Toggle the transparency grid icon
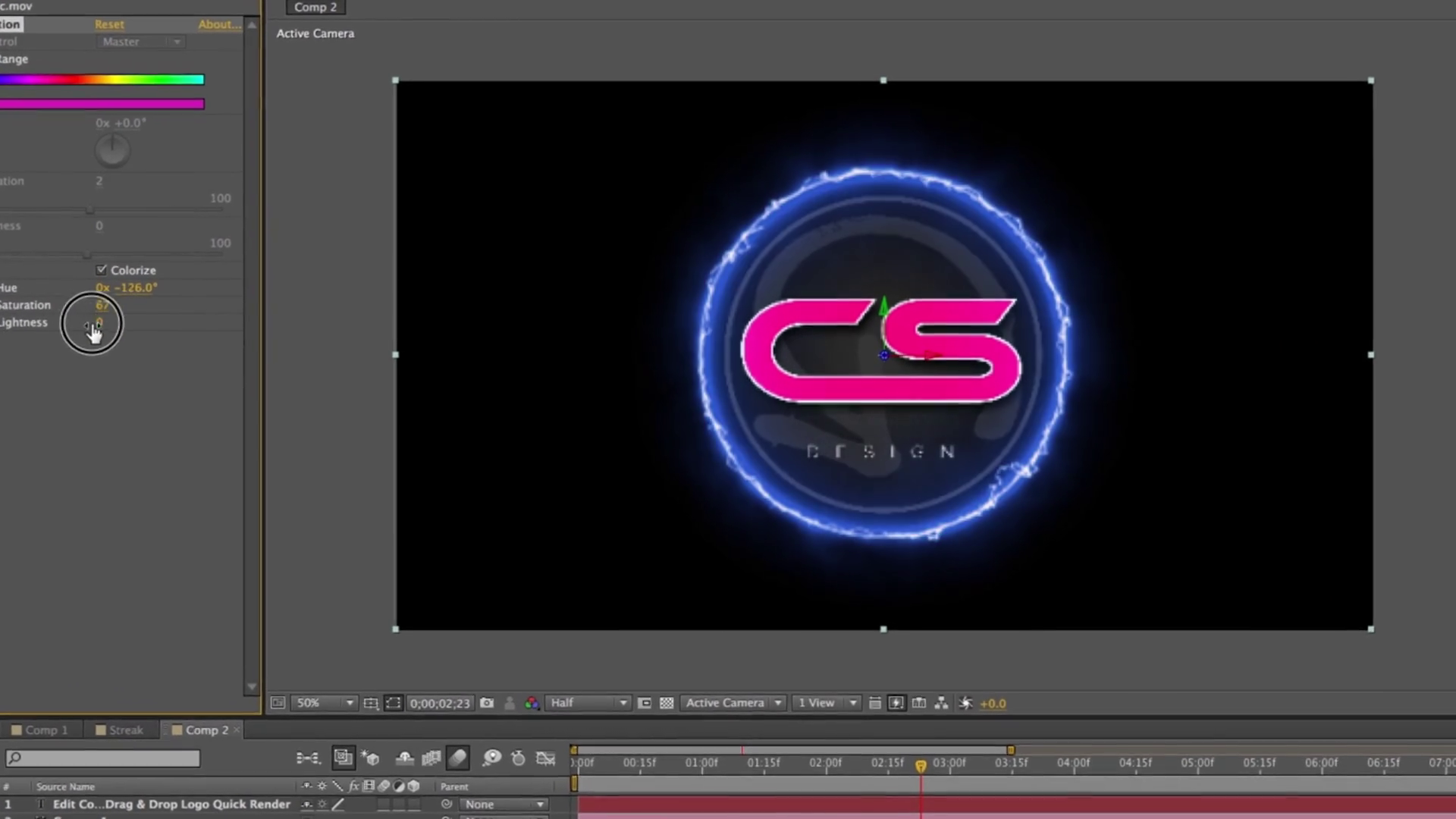The width and height of the screenshot is (1456, 819). pos(667,703)
